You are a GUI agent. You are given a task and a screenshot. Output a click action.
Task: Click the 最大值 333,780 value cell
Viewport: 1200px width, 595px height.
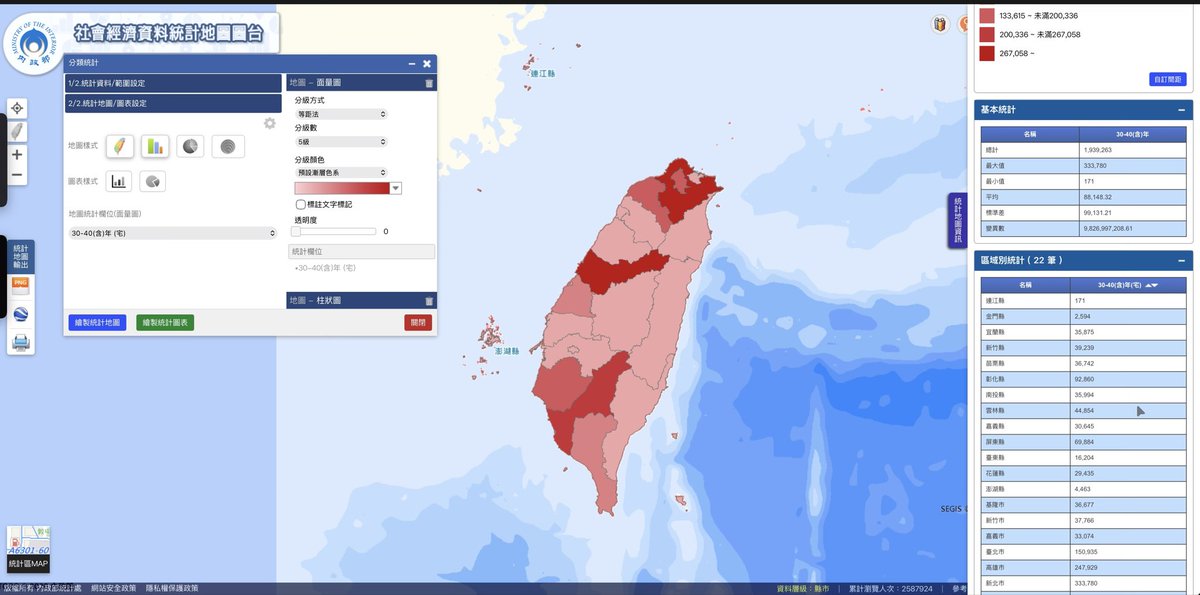click(1132, 166)
